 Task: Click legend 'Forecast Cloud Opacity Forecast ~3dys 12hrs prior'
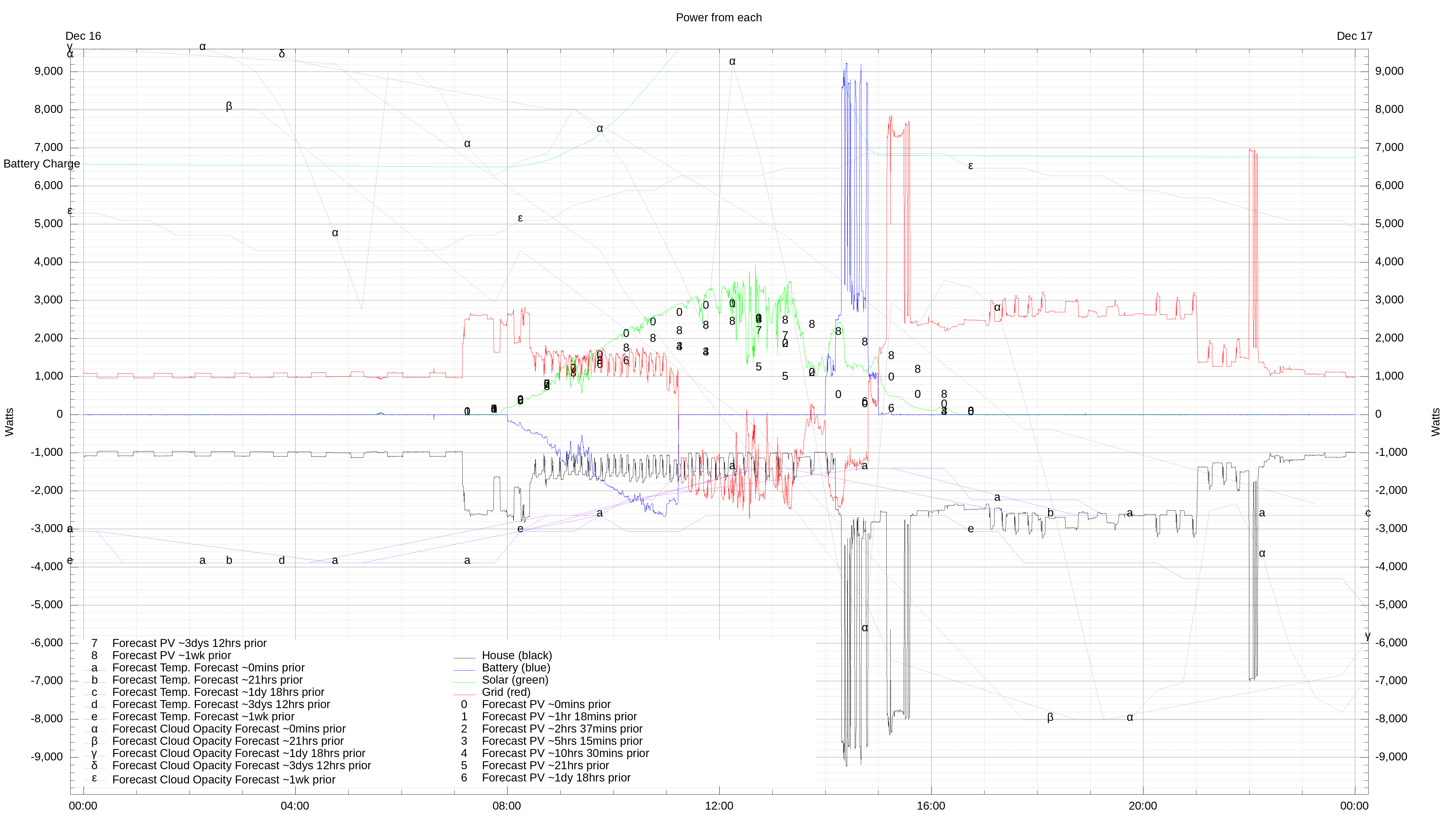pos(241,766)
